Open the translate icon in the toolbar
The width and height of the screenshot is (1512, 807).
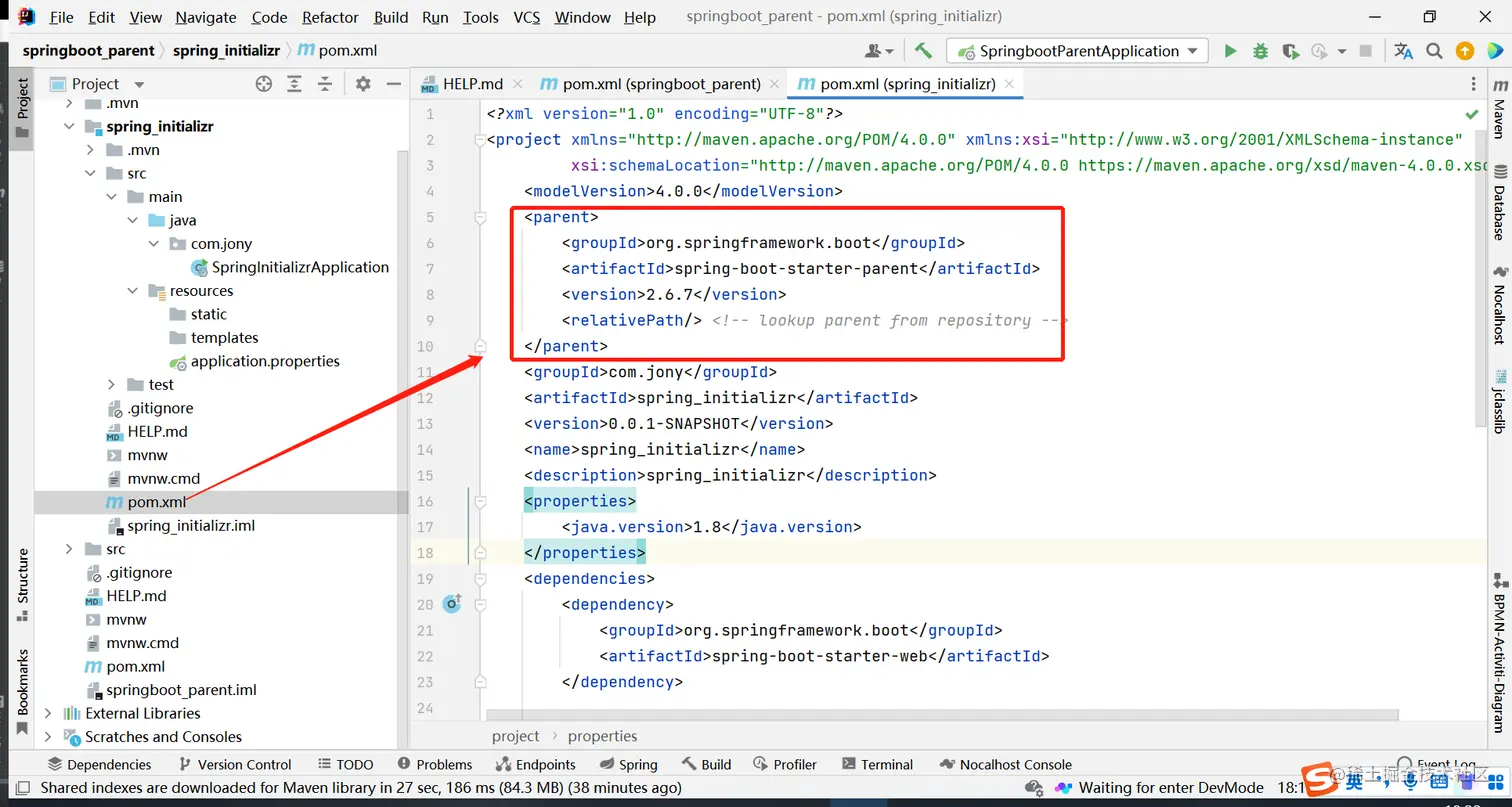pos(1404,51)
